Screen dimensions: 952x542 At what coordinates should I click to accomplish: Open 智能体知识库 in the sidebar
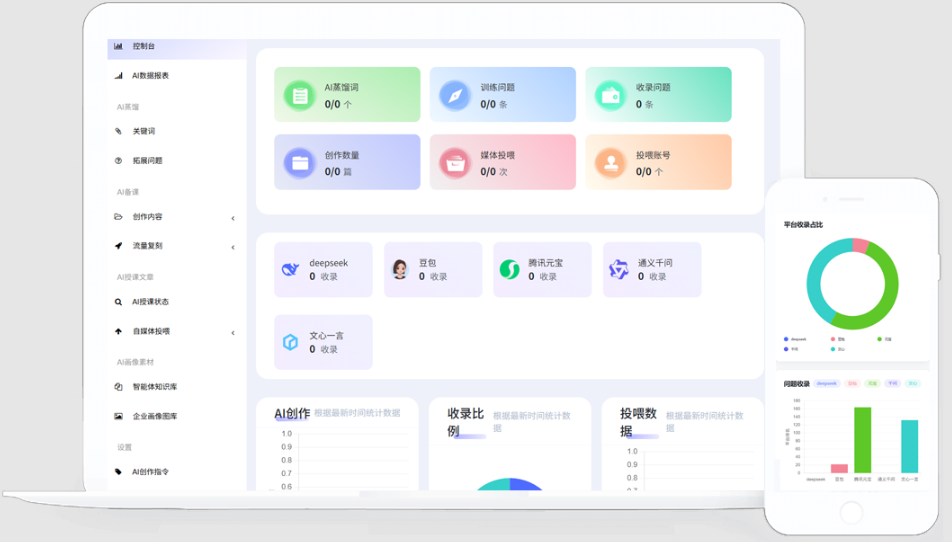pyautogui.click(x=155, y=387)
